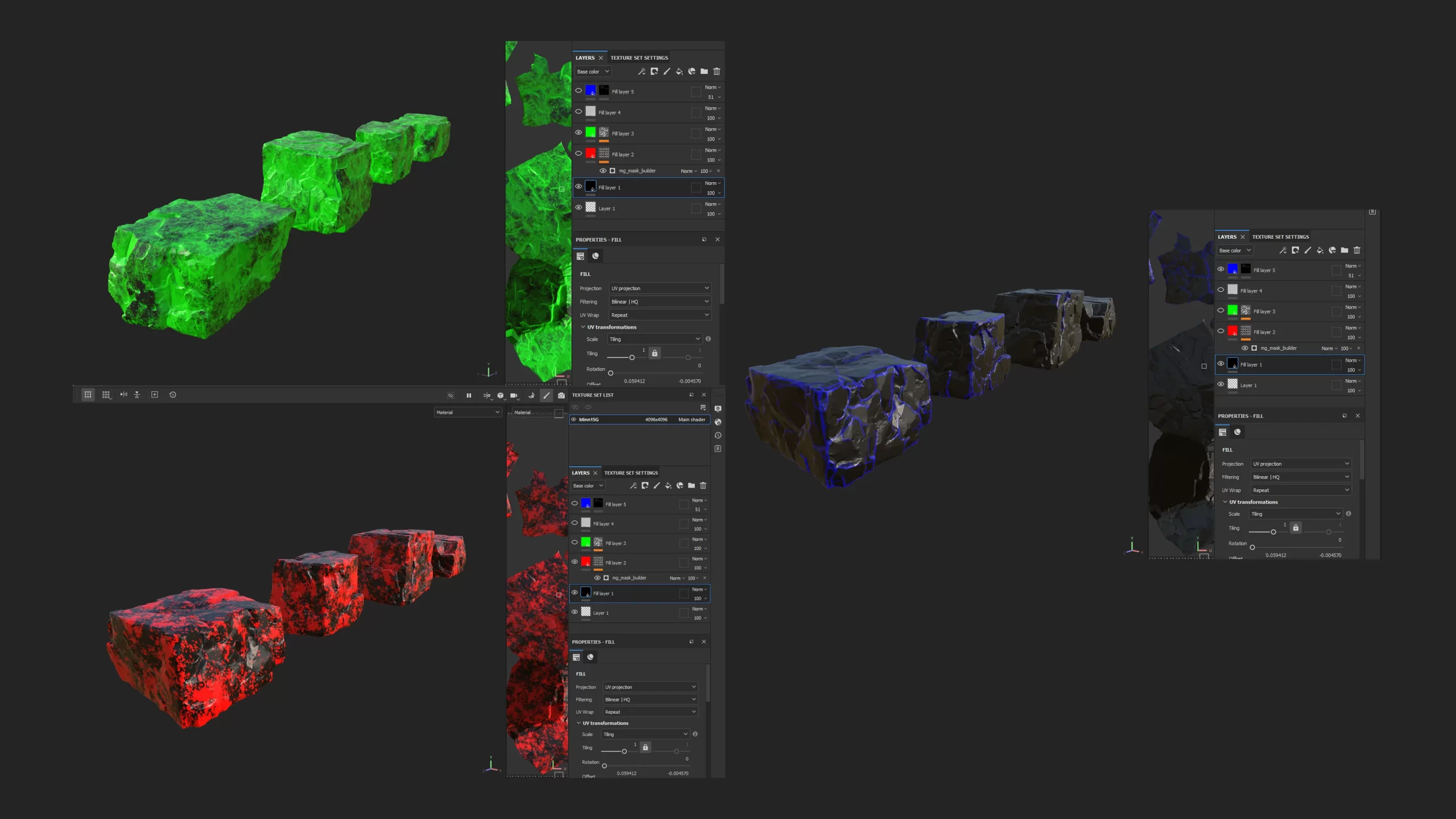Click the trash icon in the green-rock Layers panel

(717, 72)
